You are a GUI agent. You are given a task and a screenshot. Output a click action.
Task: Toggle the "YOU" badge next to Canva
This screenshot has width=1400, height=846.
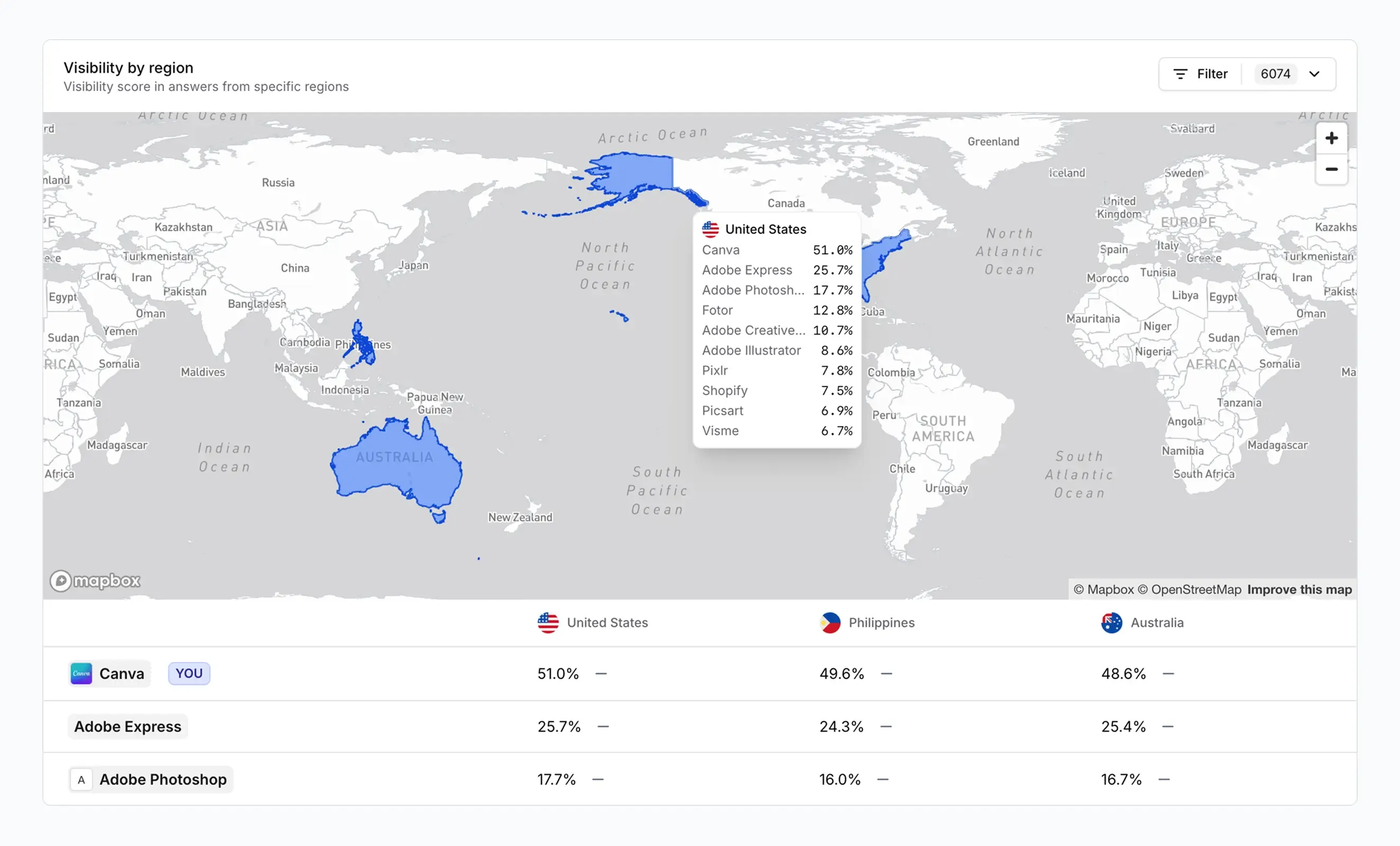pos(189,673)
